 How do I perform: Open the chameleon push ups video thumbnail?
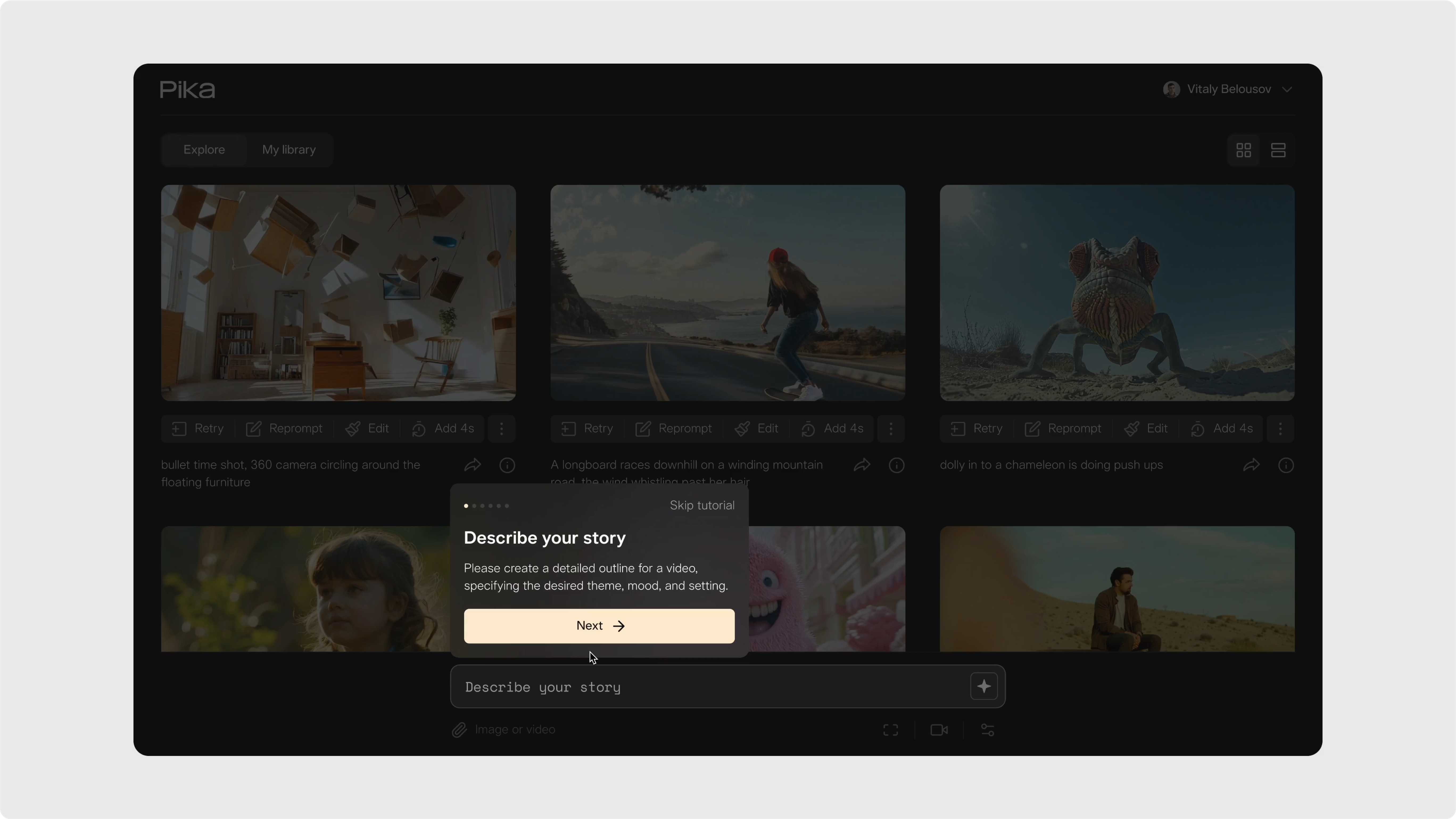(1117, 293)
